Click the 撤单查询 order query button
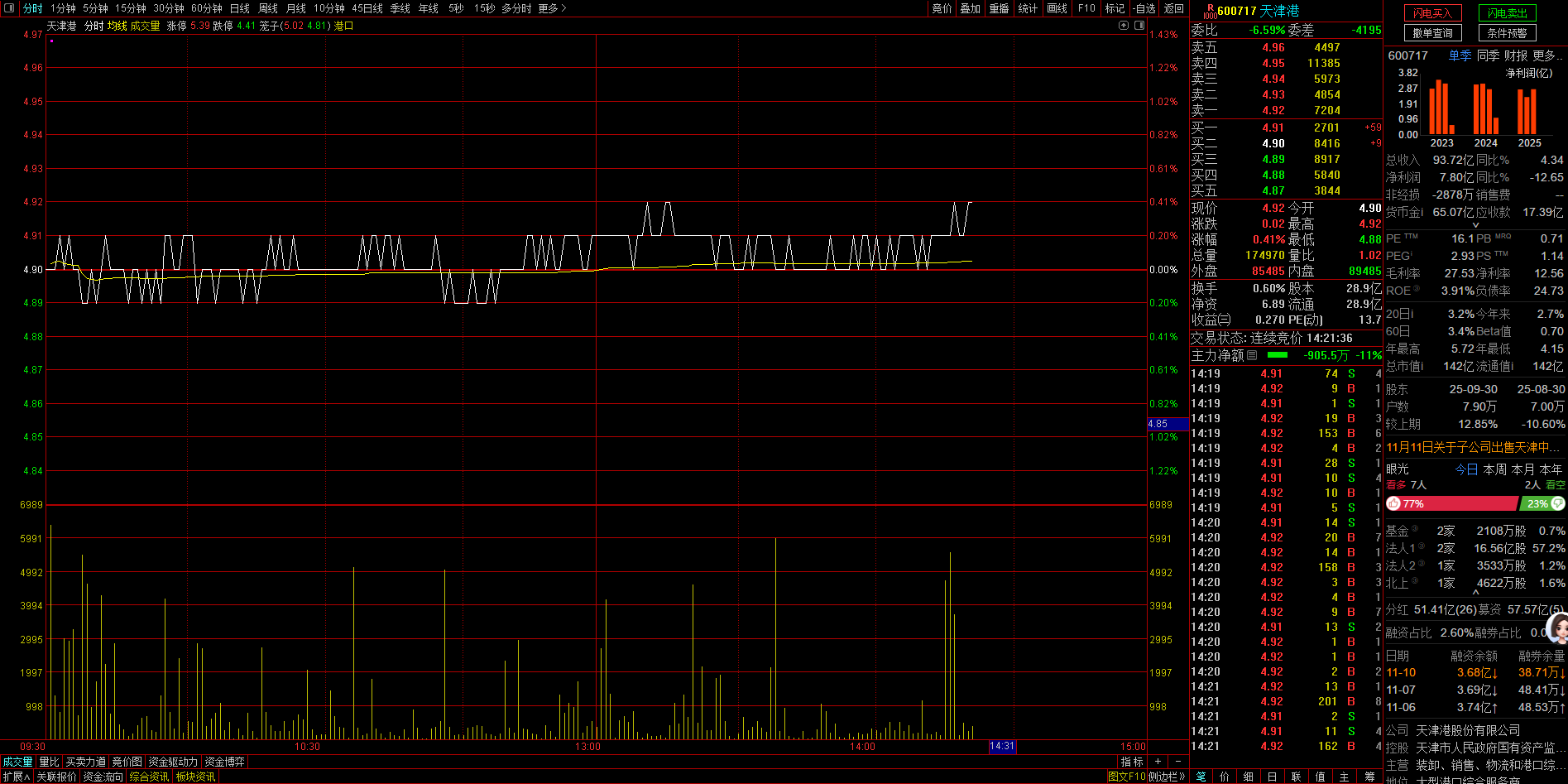 point(1433,33)
